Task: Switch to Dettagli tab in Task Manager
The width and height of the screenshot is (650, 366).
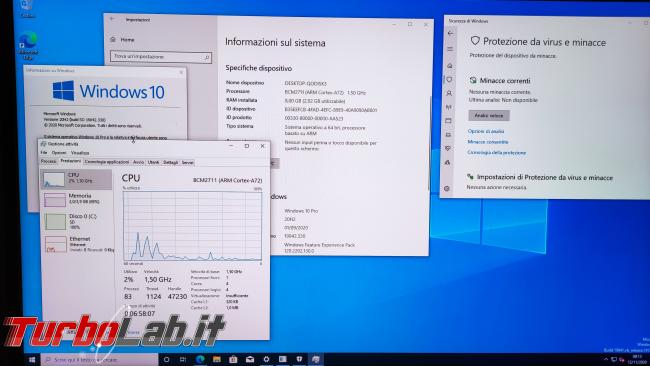Action: click(170, 162)
